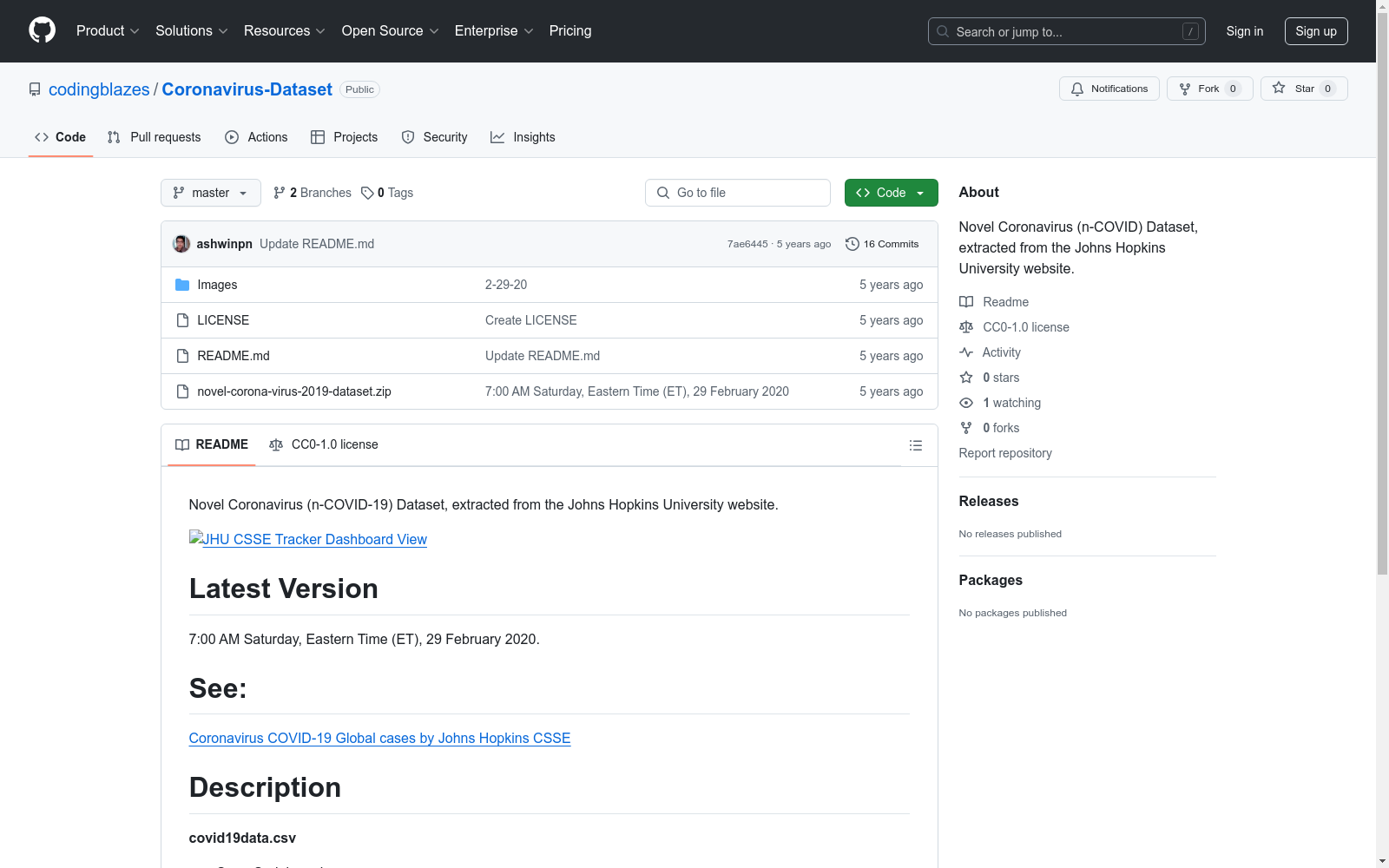View the 2 Branches link

tap(313, 193)
